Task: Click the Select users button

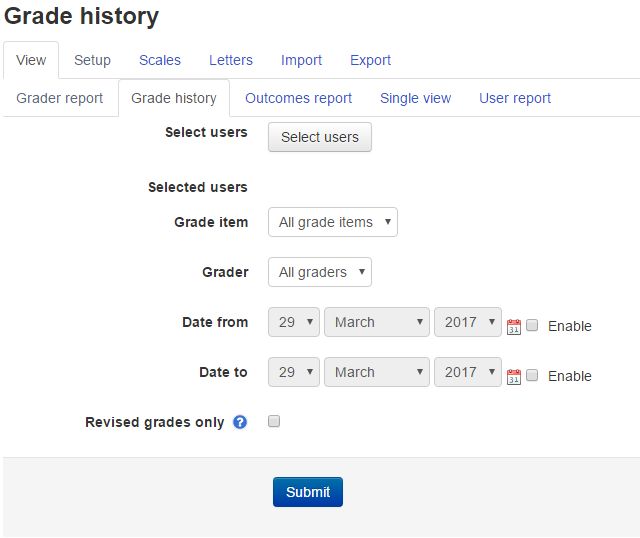Action: tap(320, 137)
